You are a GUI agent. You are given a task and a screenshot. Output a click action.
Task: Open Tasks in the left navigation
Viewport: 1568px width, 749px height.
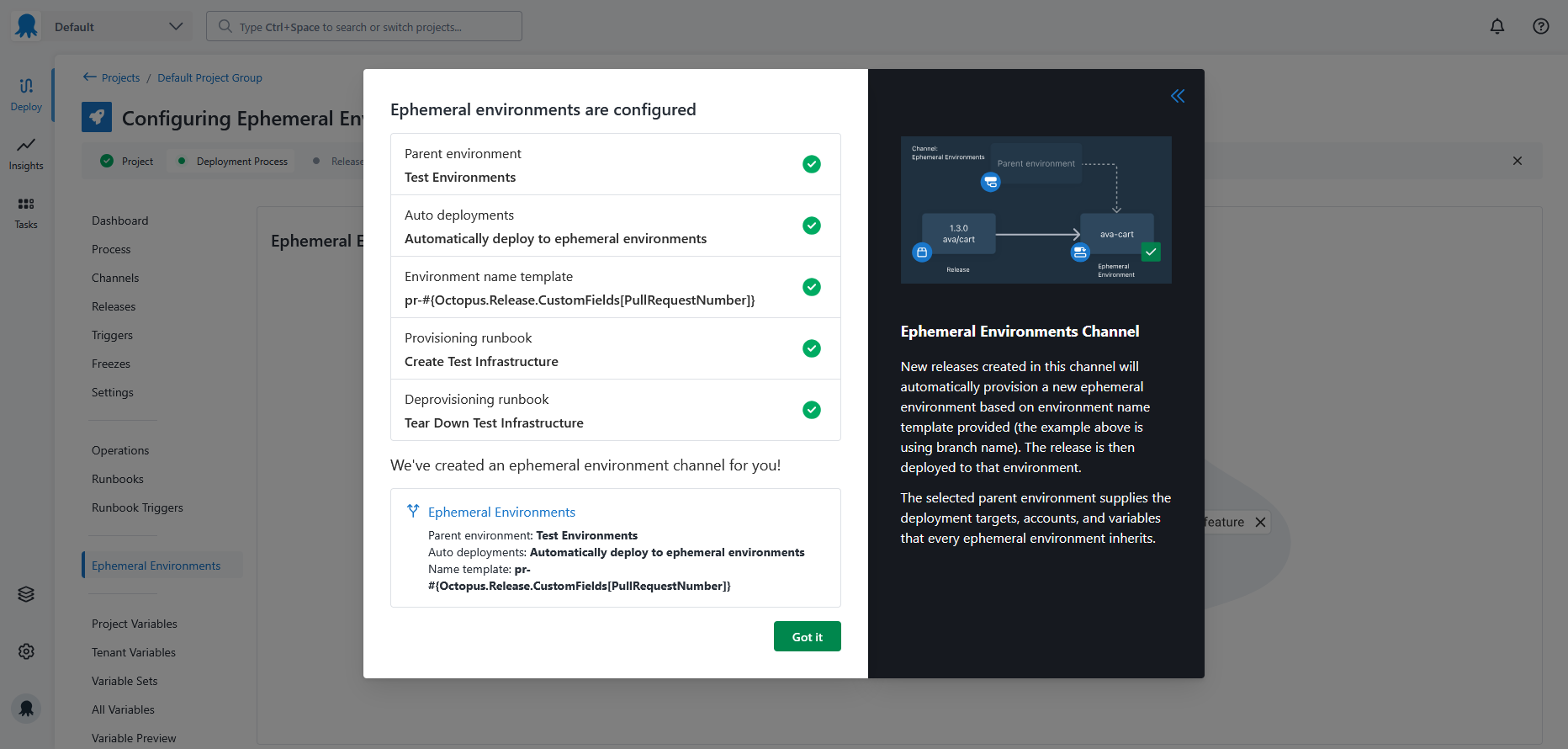click(x=26, y=213)
